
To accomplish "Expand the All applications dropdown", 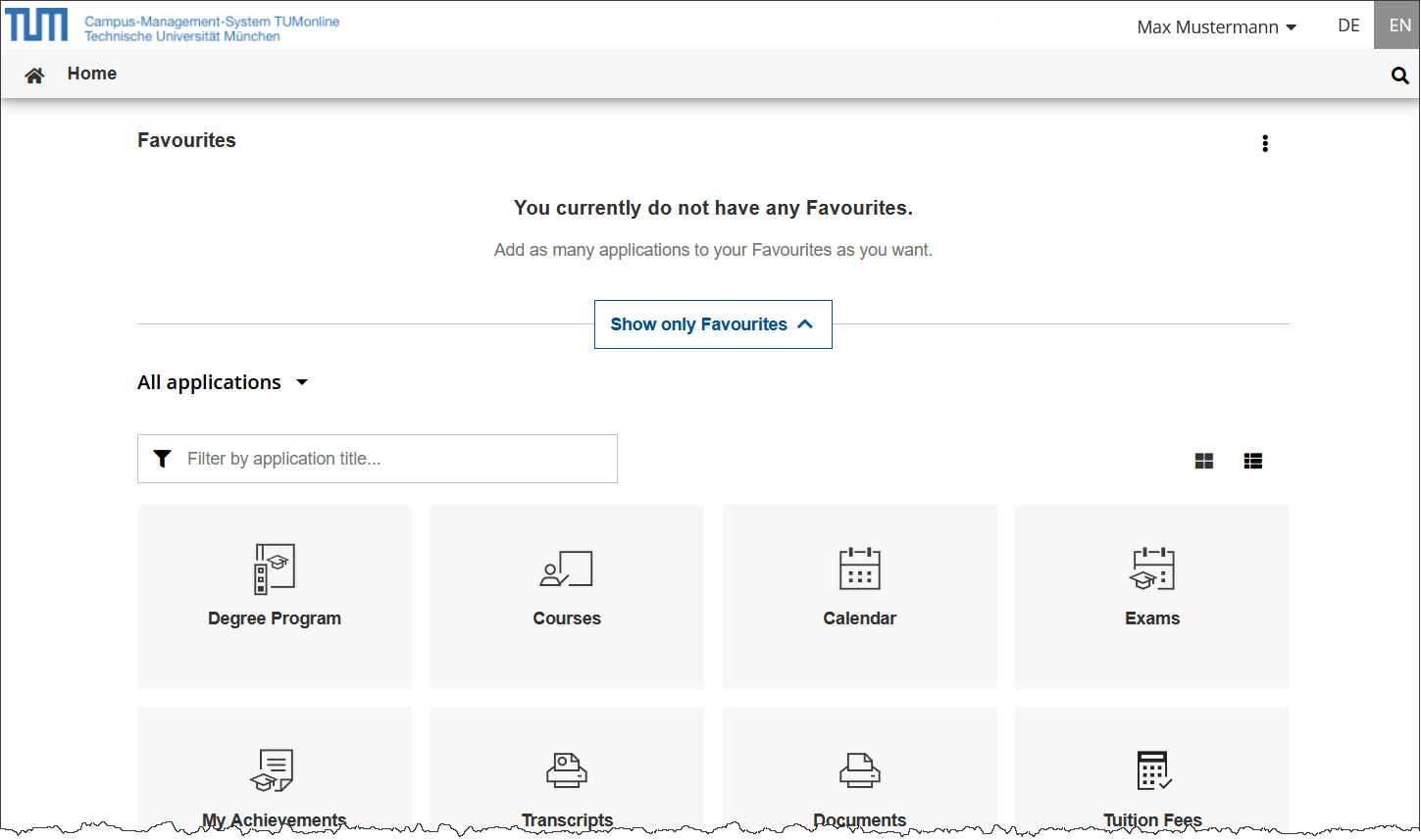I will [223, 382].
